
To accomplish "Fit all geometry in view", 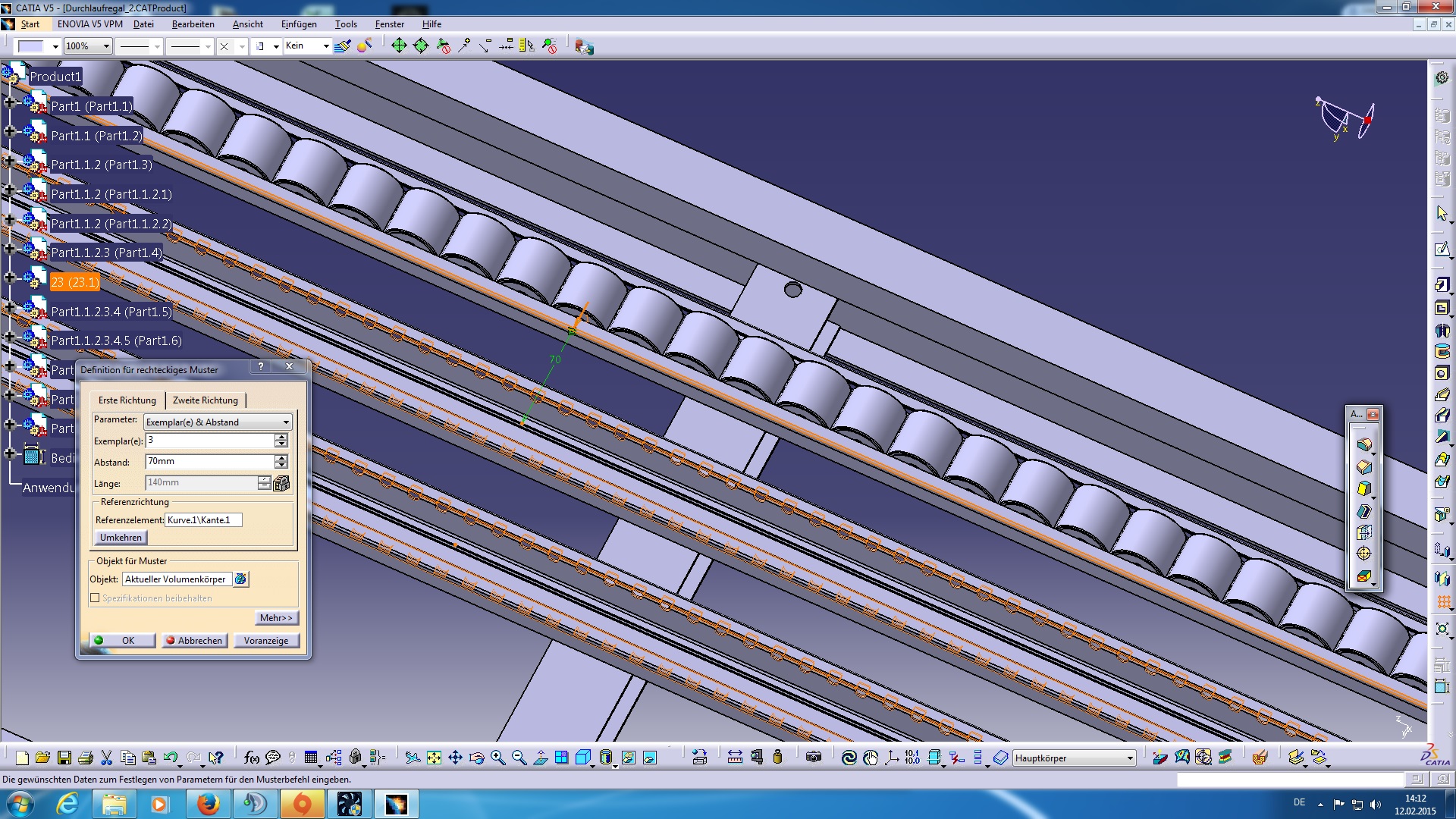I will pos(434,758).
